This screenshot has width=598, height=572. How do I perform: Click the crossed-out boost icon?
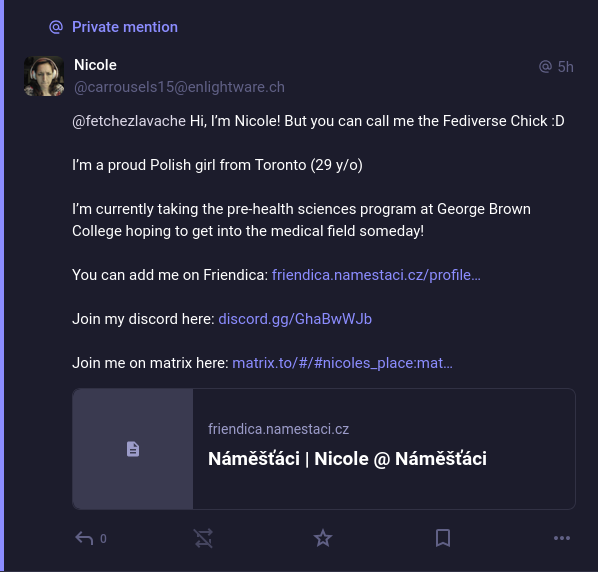click(x=203, y=538)
